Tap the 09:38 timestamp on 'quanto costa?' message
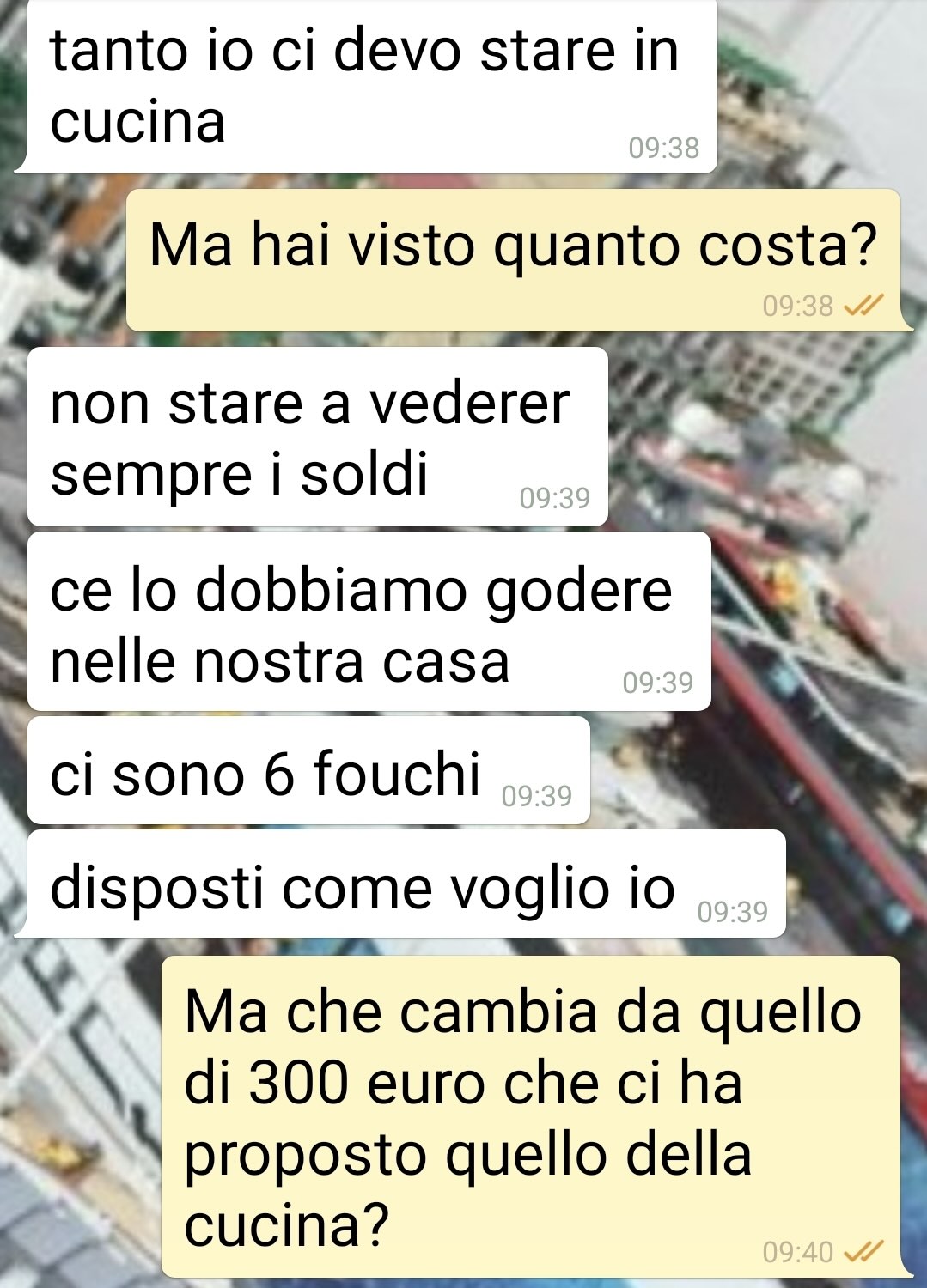The height and width of the screenshot is (1288, 927). 798,306
